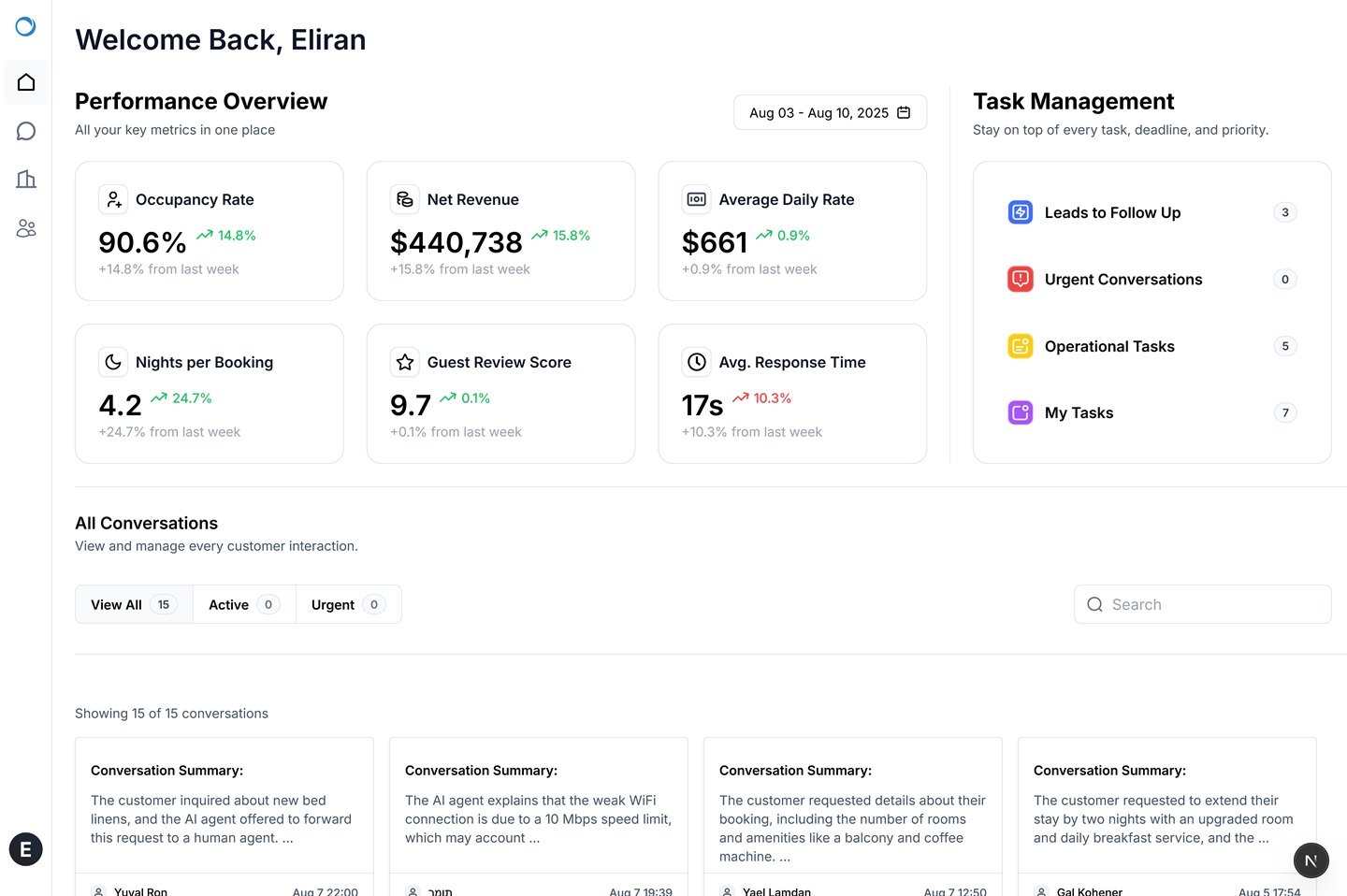Click the Urgent Conversations red alert icon
This screenshot has width=1347, height=896.
(1021, 279)
